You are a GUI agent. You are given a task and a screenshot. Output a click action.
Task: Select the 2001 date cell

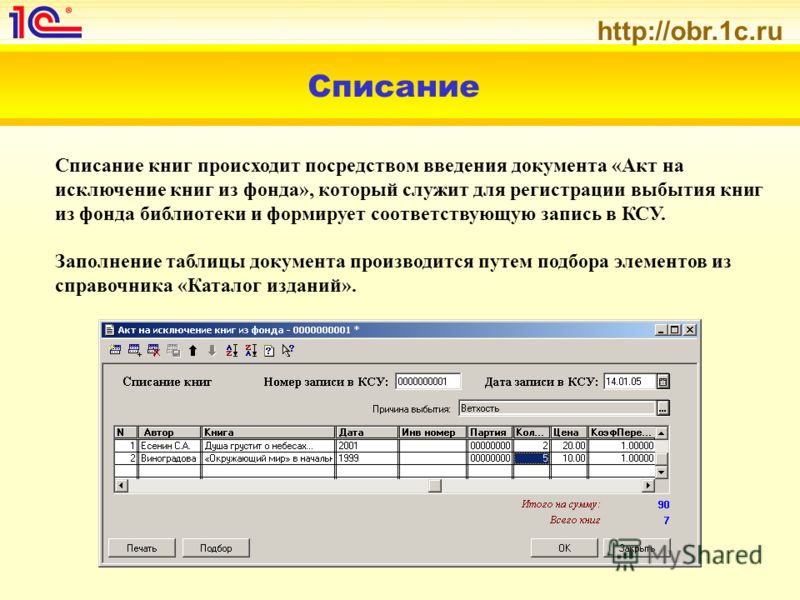367,445
